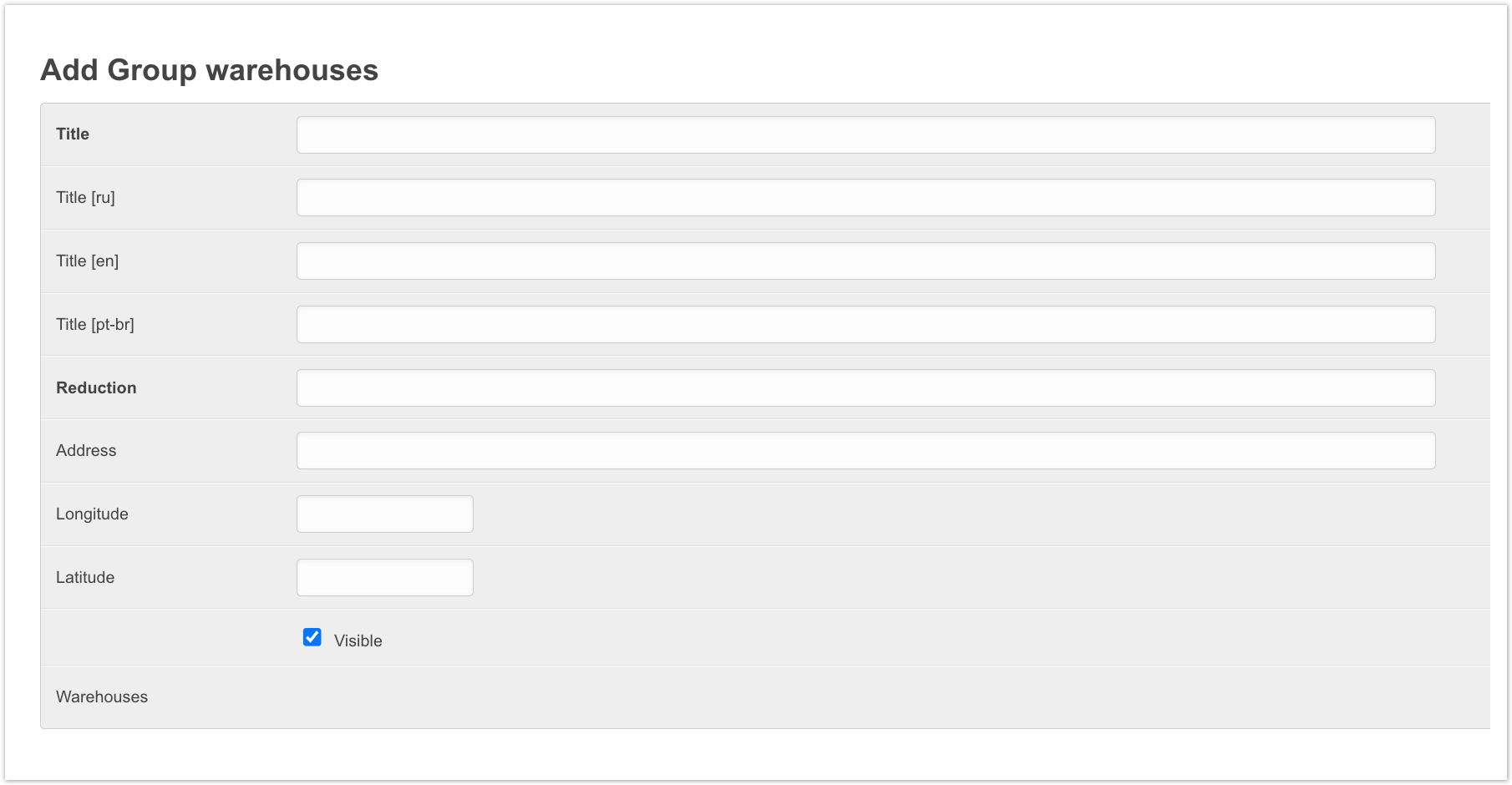Click the Title input field

pos(865,134)
